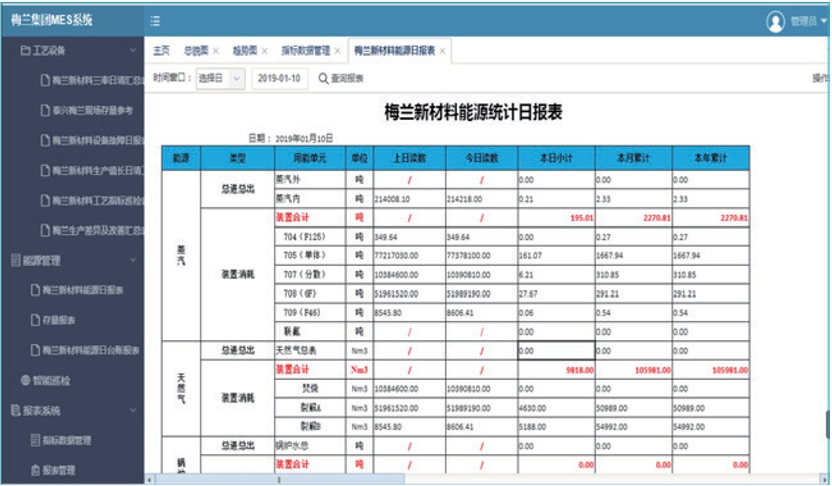The image size is (832, 486).
Task: Close the 梅兰新材料能源日报表 tab
Action: tap(443, 50)
